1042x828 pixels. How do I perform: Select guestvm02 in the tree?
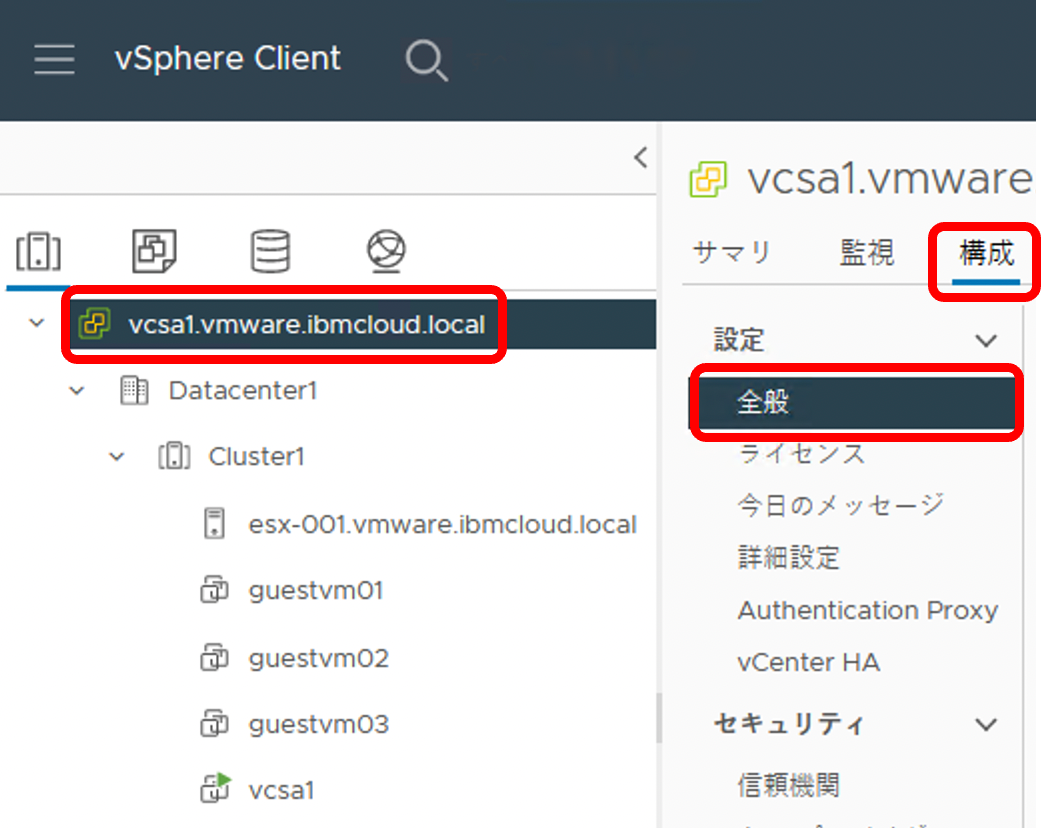tap(319, 659)
